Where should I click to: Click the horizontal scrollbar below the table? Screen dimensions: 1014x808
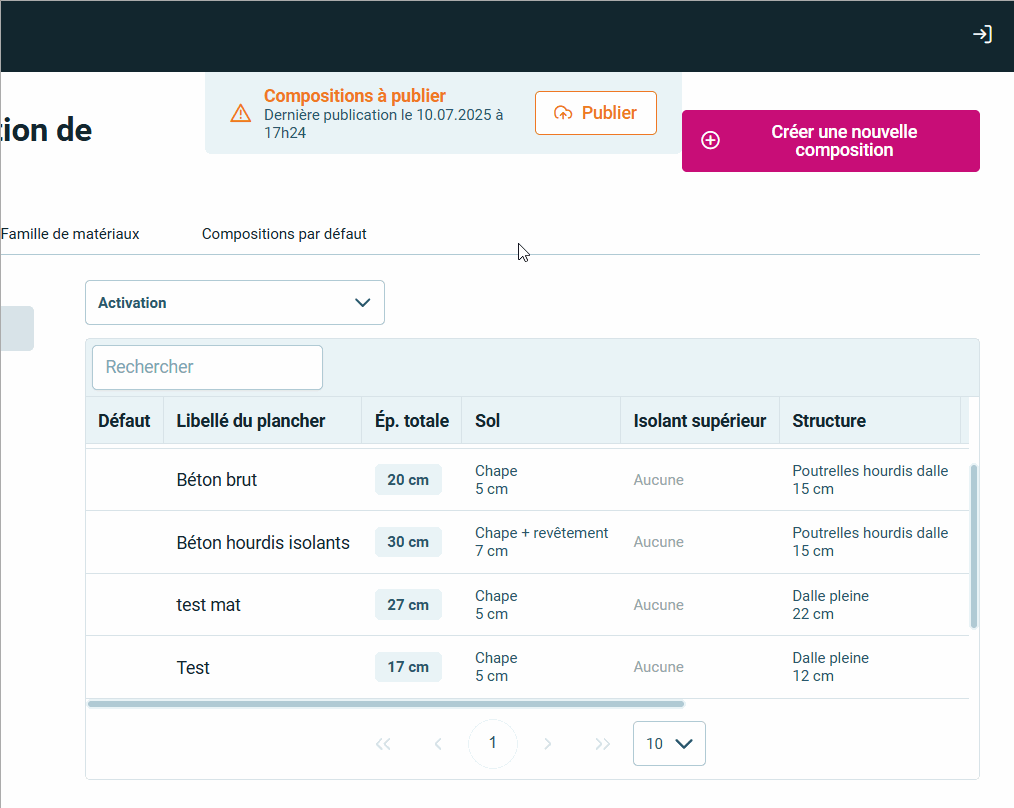coord(386,704)
